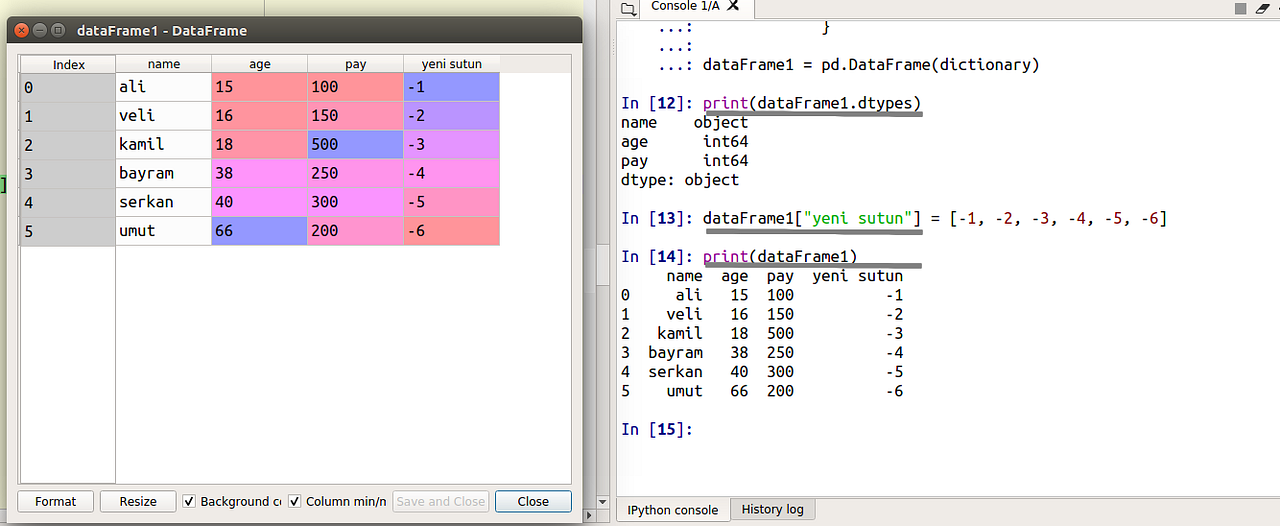1280x526 pixels.
Task: Select index row 0 in the DataFrame table
Action: (x=68, y=87)
